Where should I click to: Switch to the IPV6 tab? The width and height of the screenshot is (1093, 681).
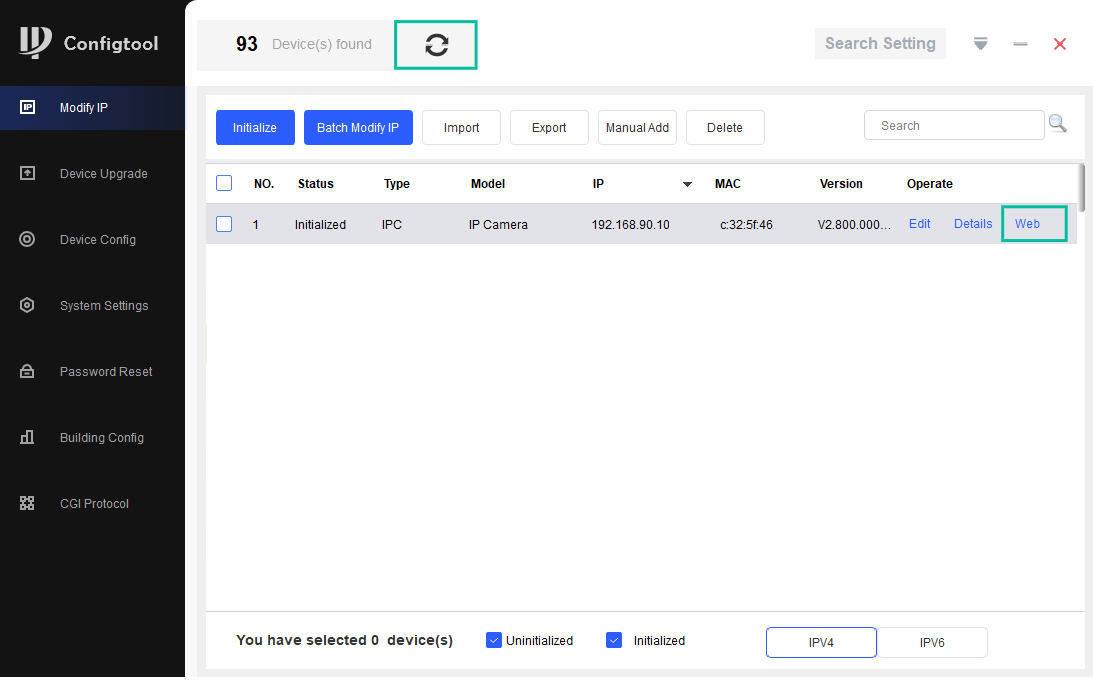pos(931,642)
